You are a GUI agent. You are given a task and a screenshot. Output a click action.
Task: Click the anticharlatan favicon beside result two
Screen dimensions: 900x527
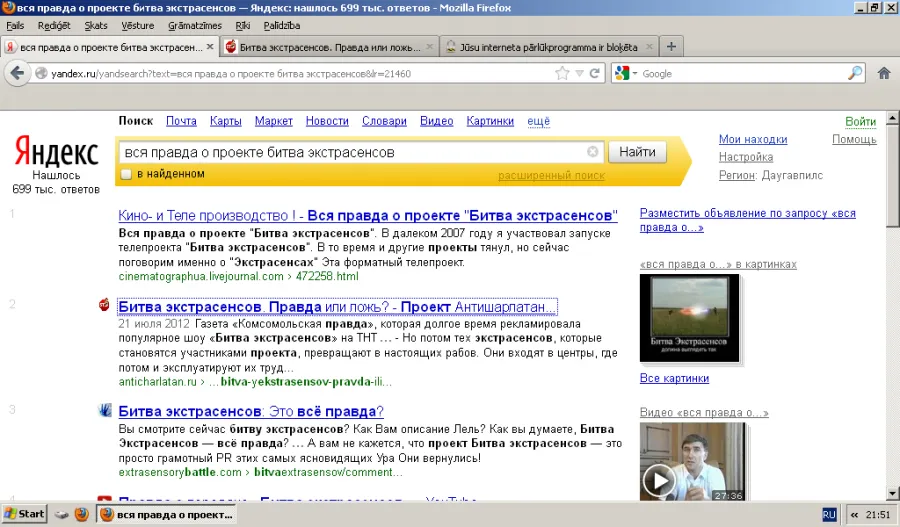[104, 305]
